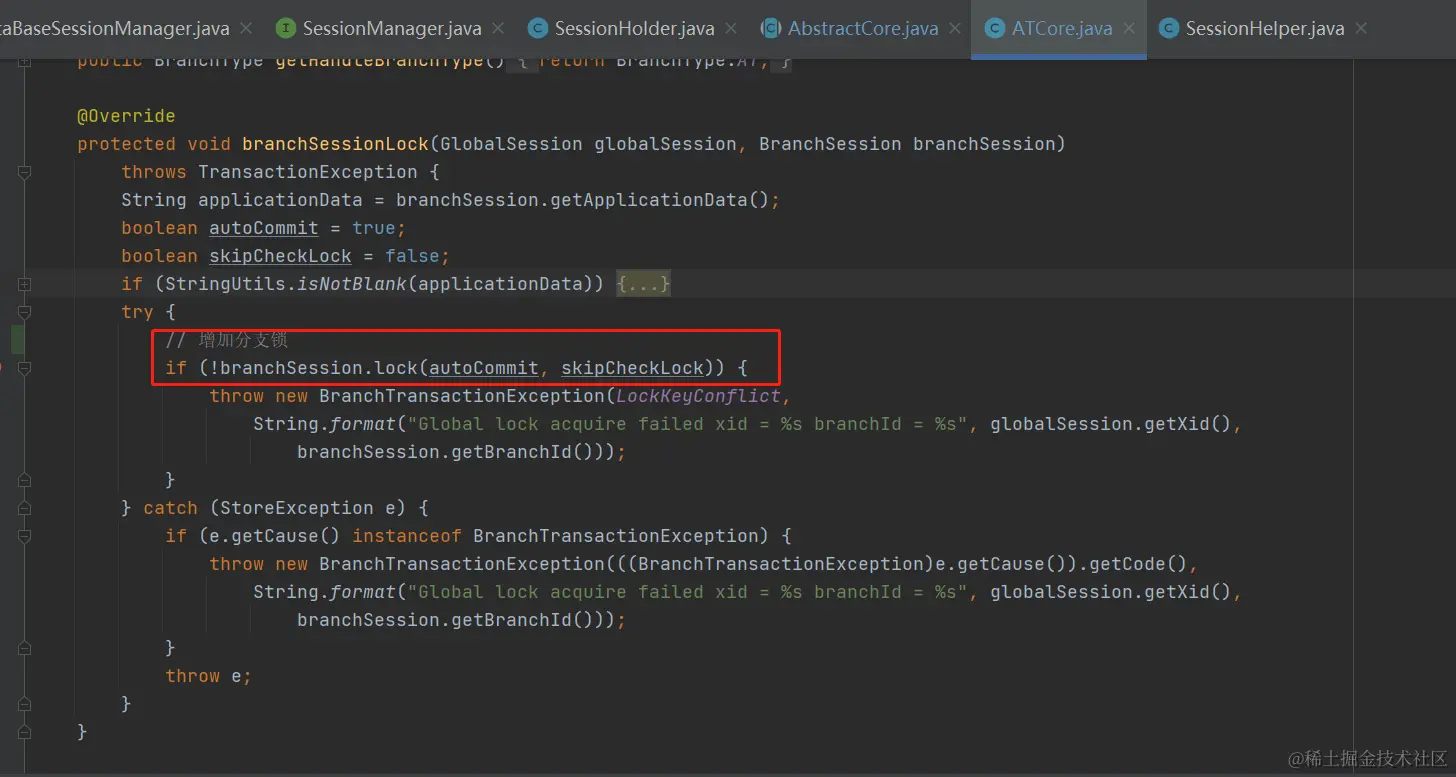Close the SessionManager.java tab
Image resolution: width=1456 pixels, height=777 pixels.
(x=499, y=29)
